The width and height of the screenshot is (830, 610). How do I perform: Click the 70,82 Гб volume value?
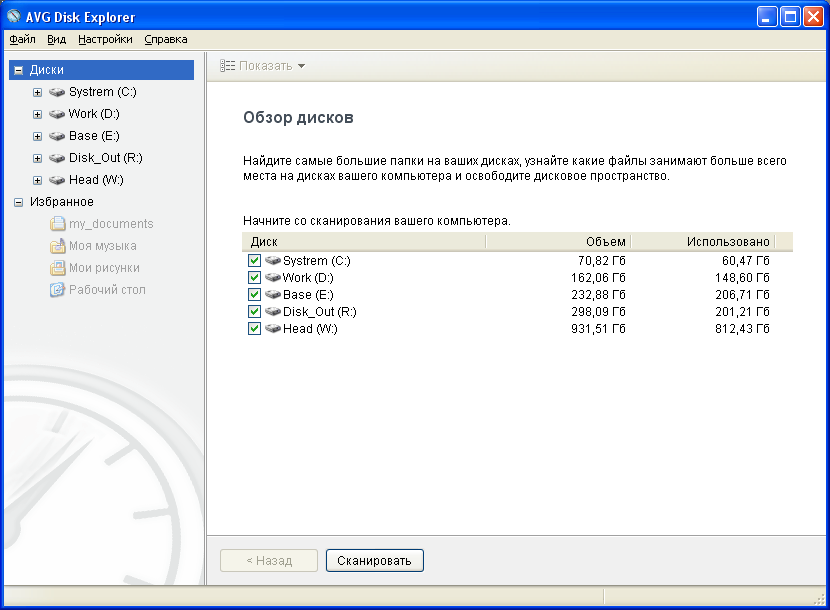click(x=601, y=261)
